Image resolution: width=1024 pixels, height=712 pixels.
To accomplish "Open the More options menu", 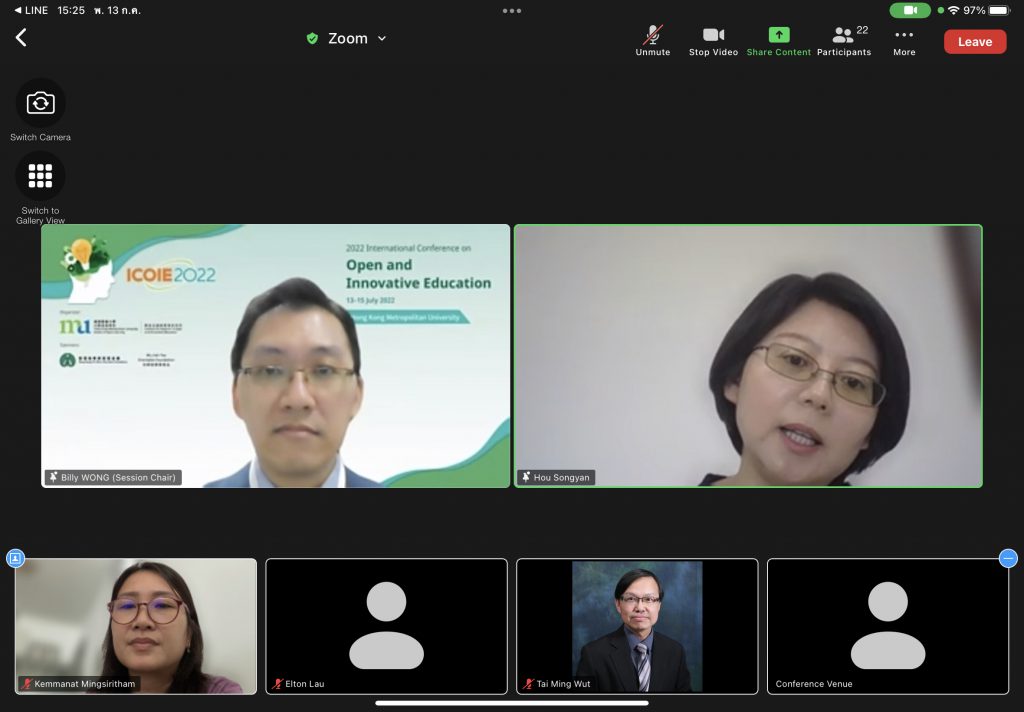I will [904, 40].
